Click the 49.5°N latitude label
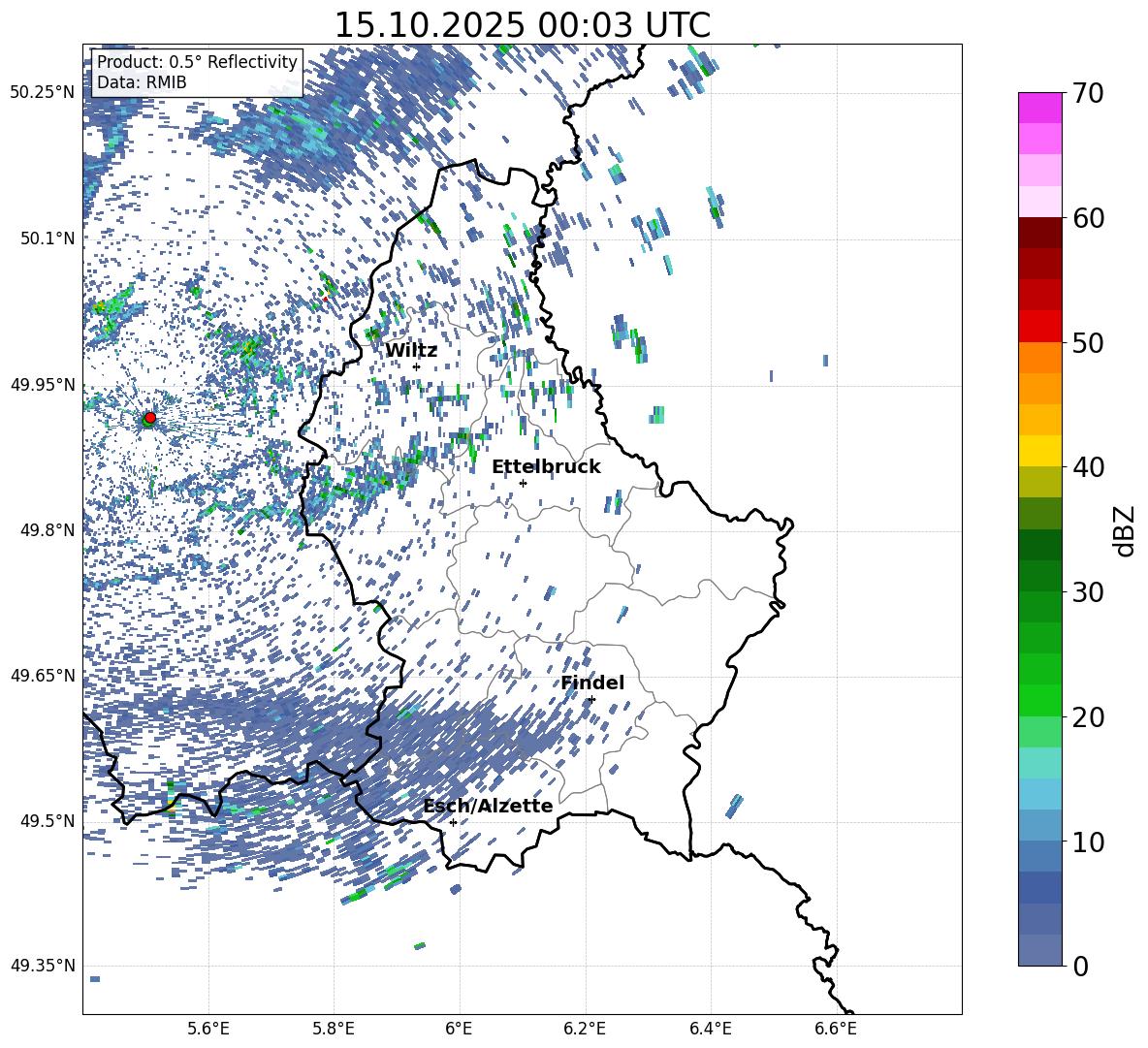This screenshot has width=1148, height=1048. 47,821
